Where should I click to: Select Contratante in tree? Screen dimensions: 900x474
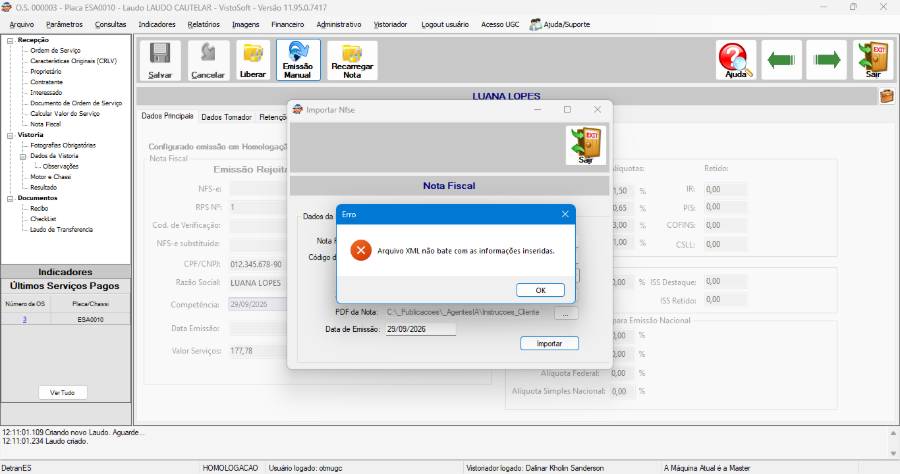(x=46, y=82)
